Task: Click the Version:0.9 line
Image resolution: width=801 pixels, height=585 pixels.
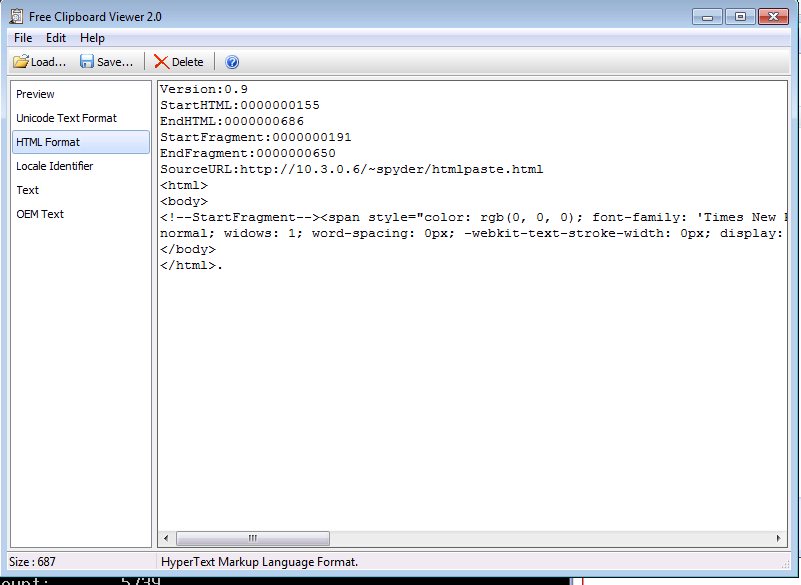Action: point(204,89)
